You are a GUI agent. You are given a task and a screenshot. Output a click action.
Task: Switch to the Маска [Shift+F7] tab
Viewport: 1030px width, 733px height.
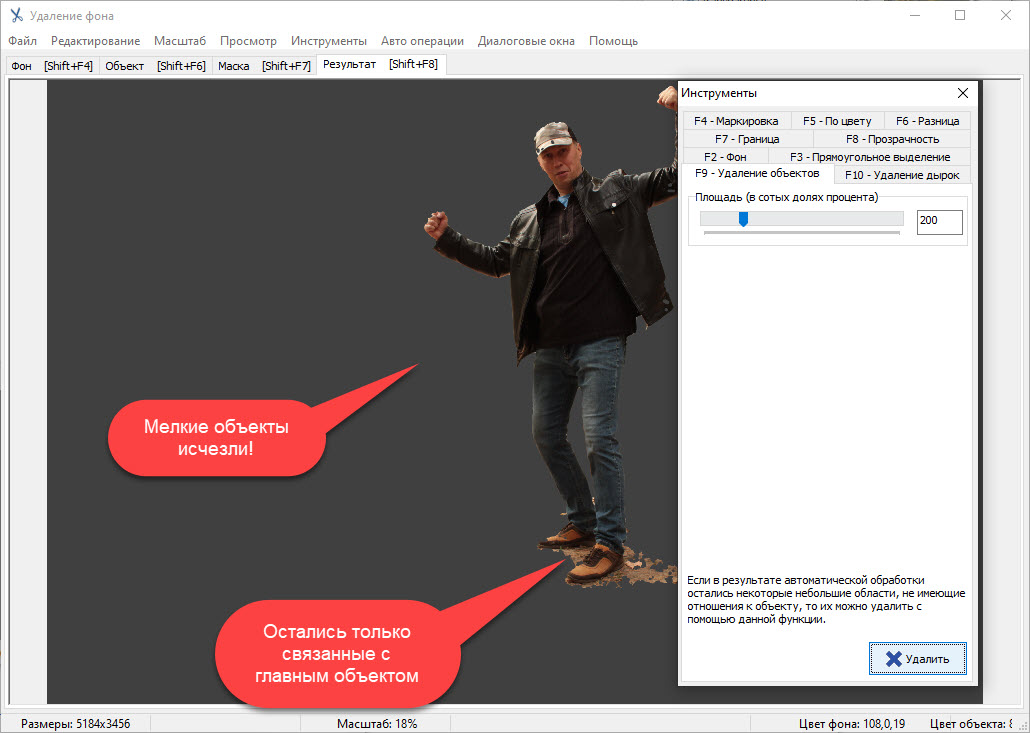[x=264, y=66]
